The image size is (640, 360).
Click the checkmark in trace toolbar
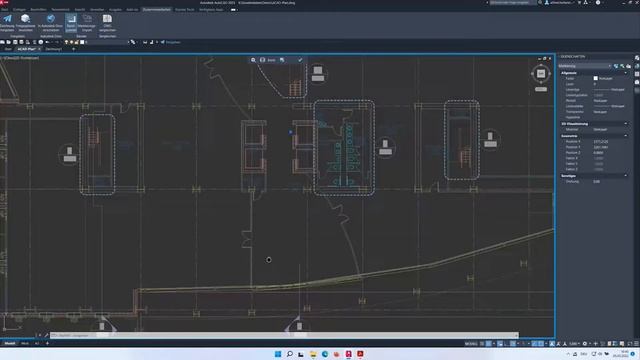[x=300, y=60]
